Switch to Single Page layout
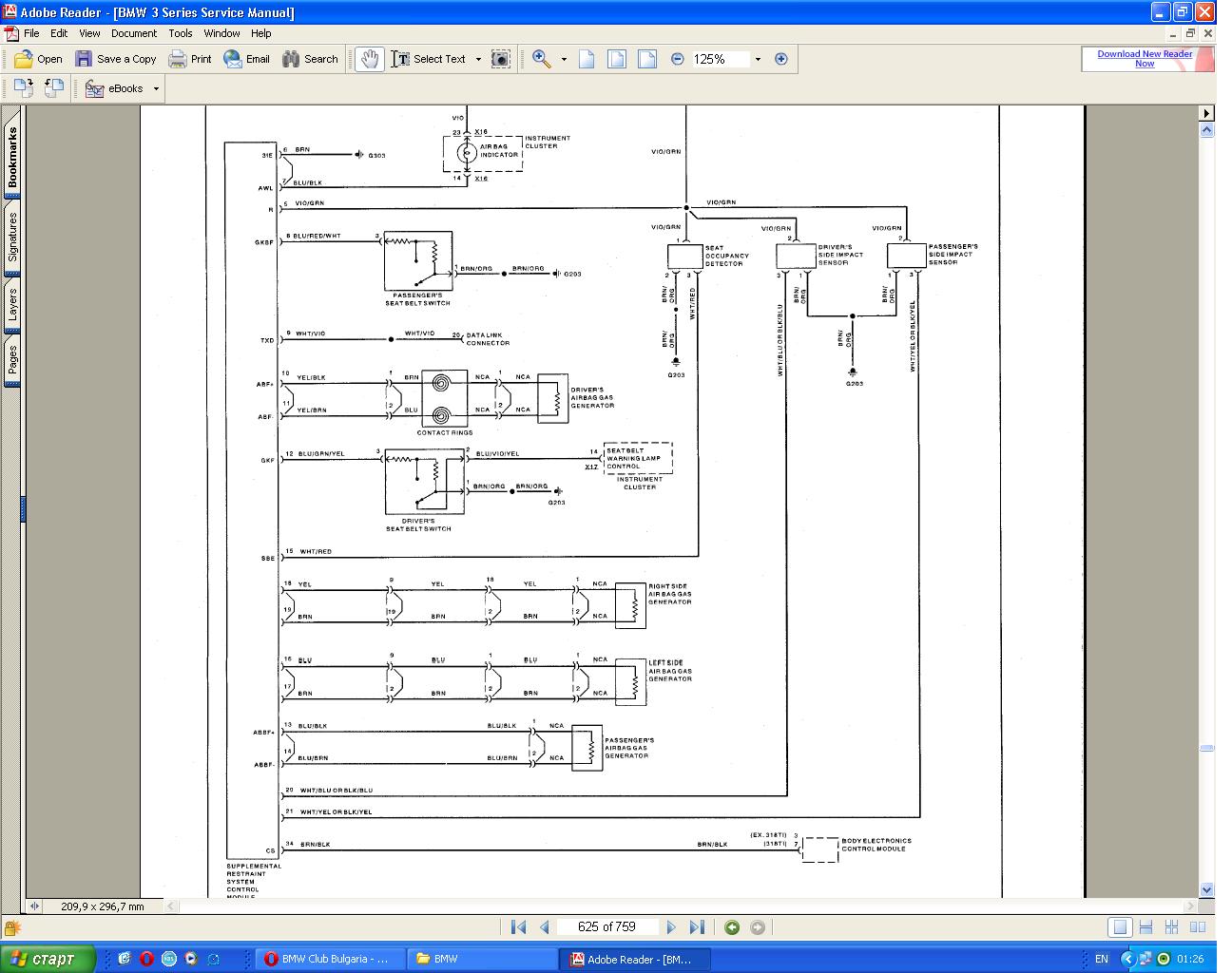This screenshot has width=1232, height=973. pos(1120,927)
